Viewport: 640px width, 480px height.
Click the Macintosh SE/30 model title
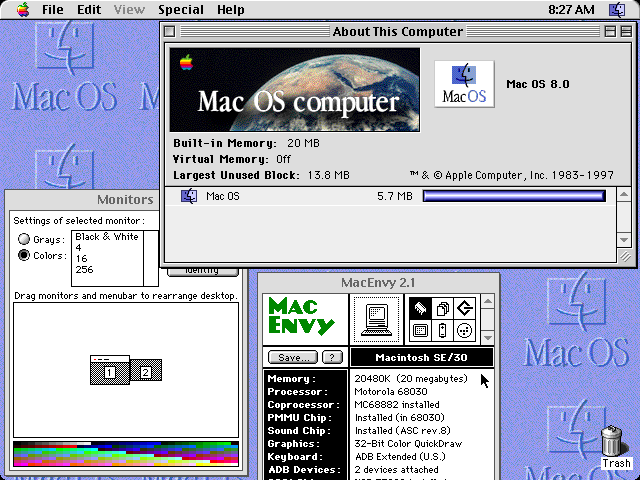coord(422,358)
